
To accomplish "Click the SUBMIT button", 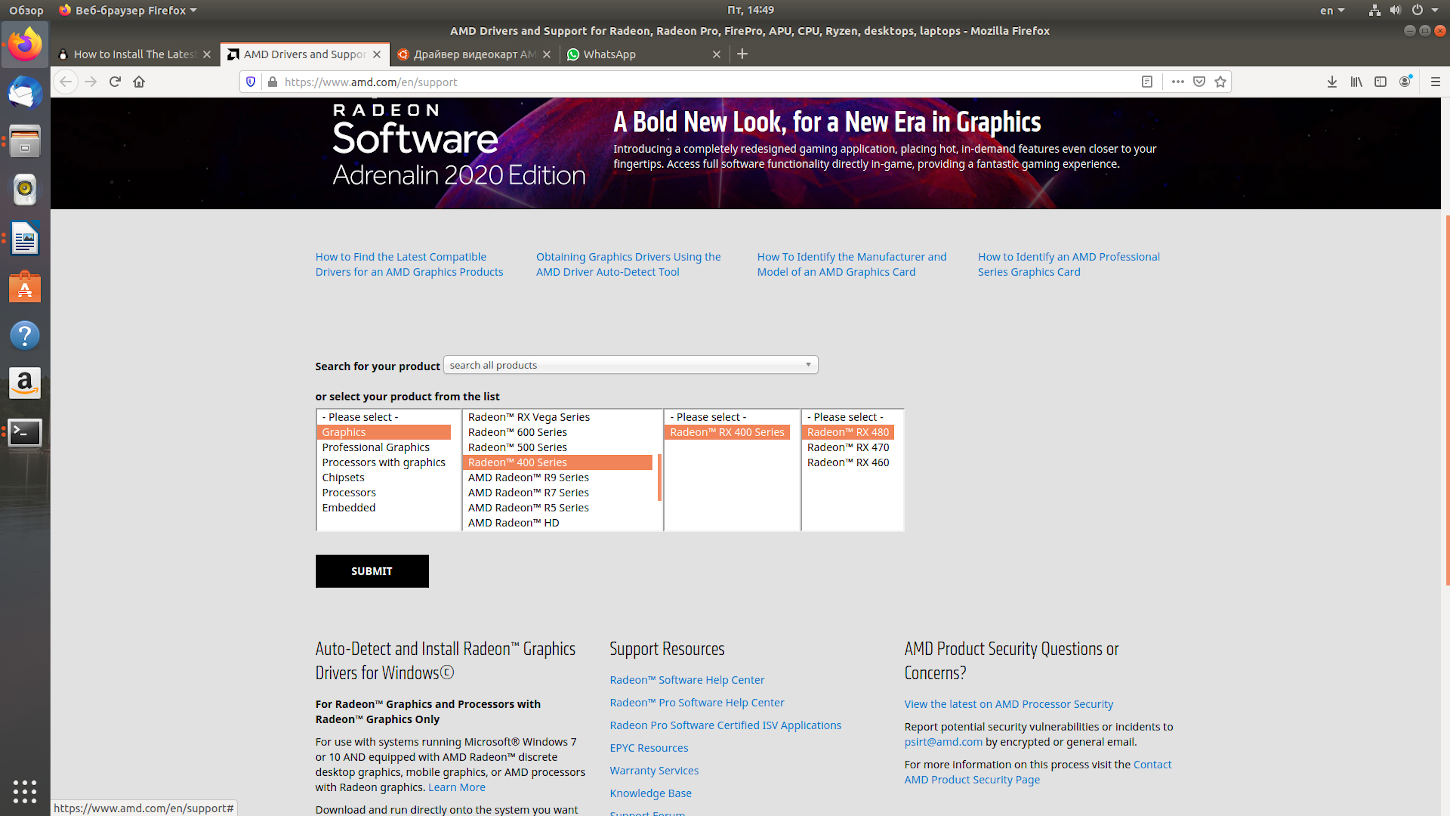I will [x=372, y=571].
